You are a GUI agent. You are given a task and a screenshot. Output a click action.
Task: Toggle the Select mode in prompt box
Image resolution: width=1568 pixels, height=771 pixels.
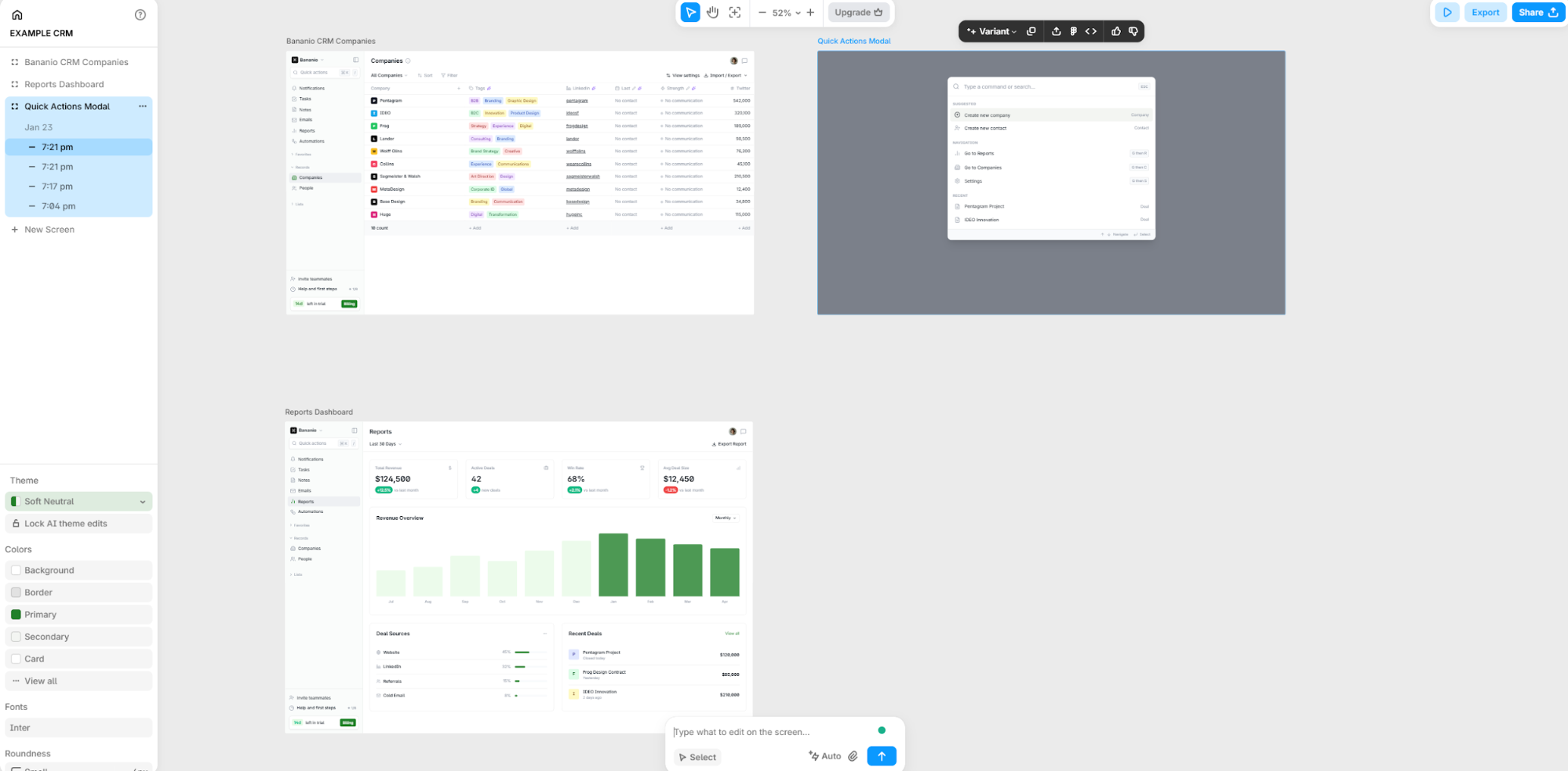(x=697, y=757)
